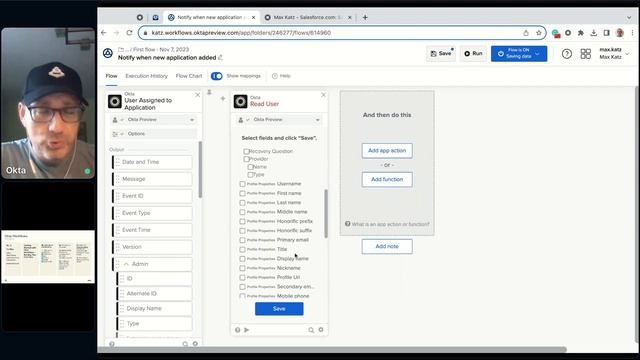640x360 pixels.
Task: Click the Add note button
Action: 387,247
